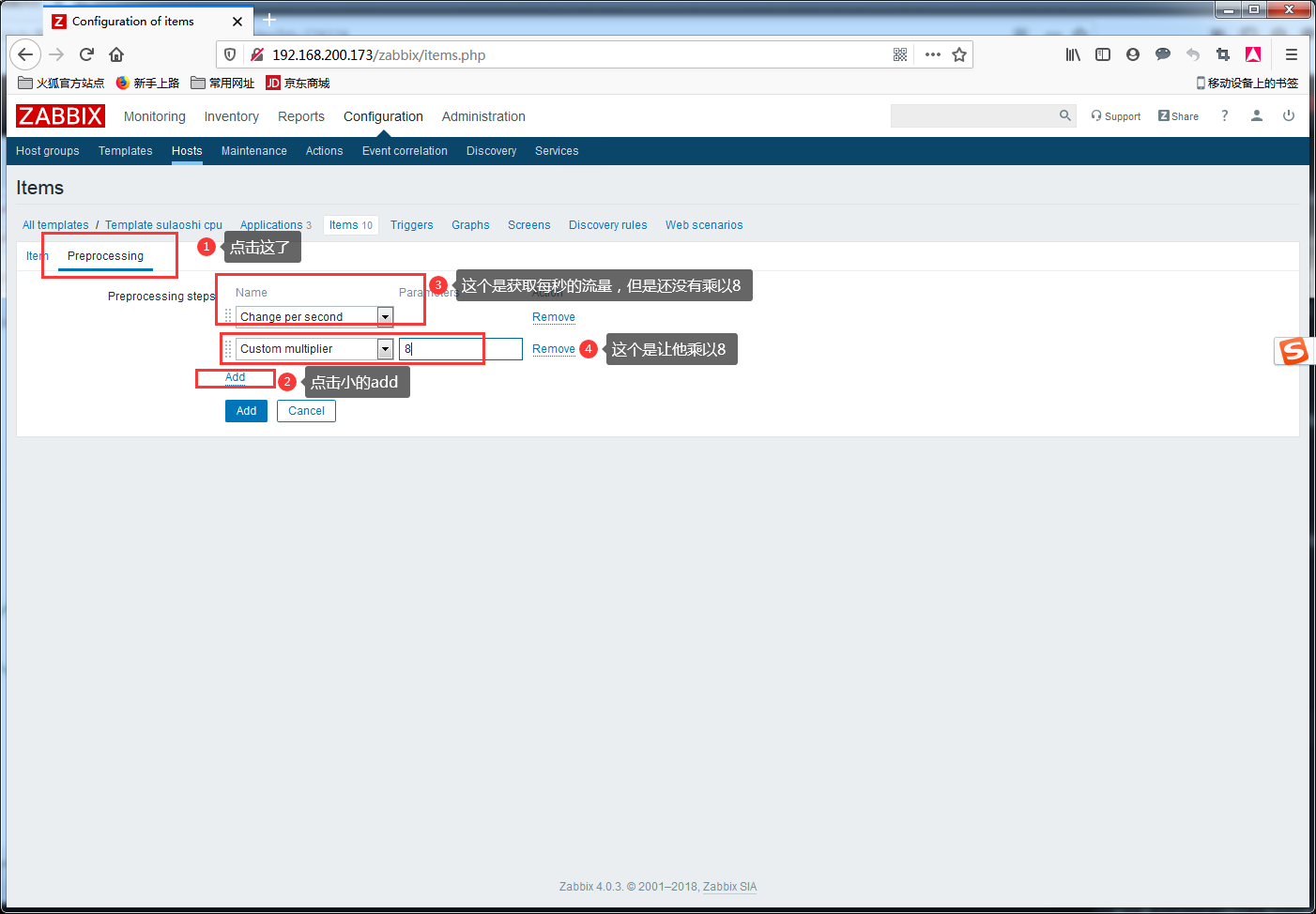Go to the Actions submenu
The height and width of the screenshot is (914, 1316).
[x=325, y=151]
